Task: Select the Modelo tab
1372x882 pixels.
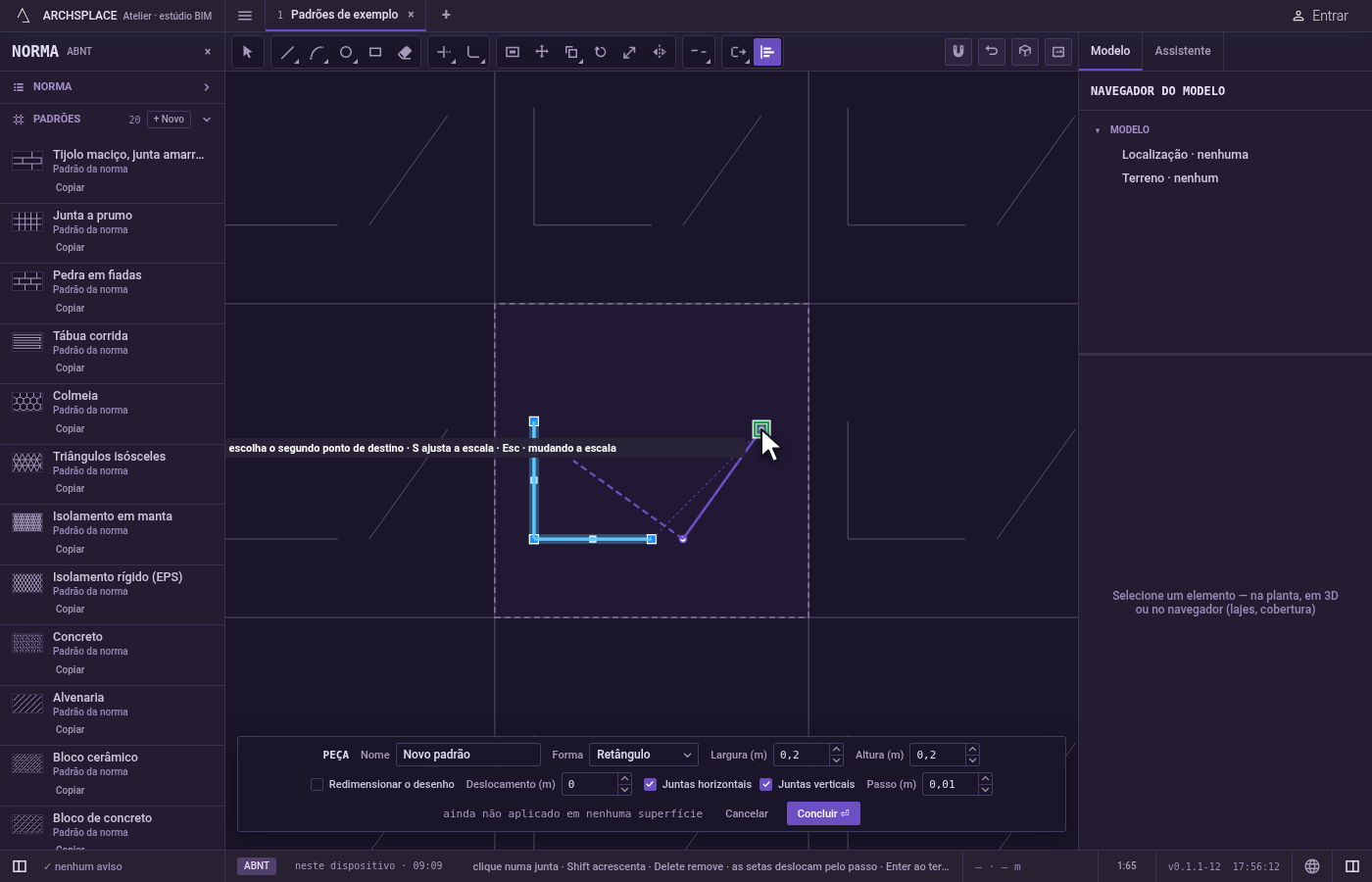Action: [x=1110, y=51]
